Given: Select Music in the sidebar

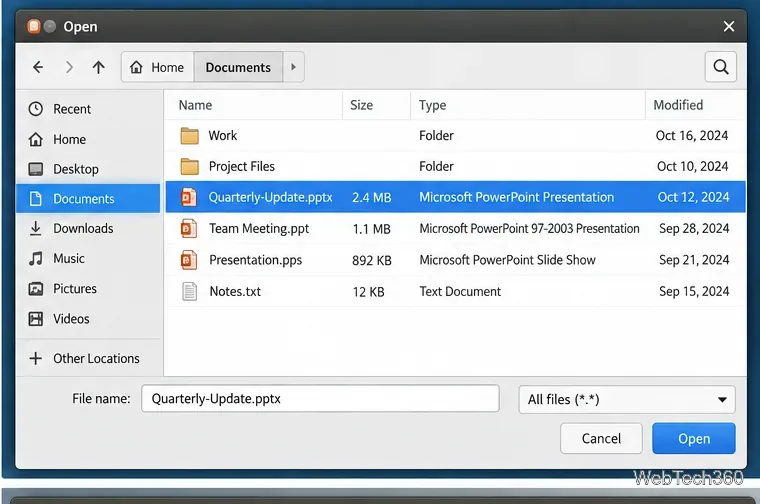Looking at the screenshot, I should (x=88, y=258).
